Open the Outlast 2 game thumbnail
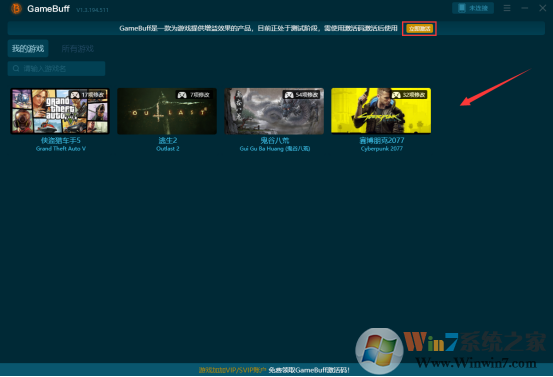The height and width of the screenshot is (377, 553). (x=167, y=111)
